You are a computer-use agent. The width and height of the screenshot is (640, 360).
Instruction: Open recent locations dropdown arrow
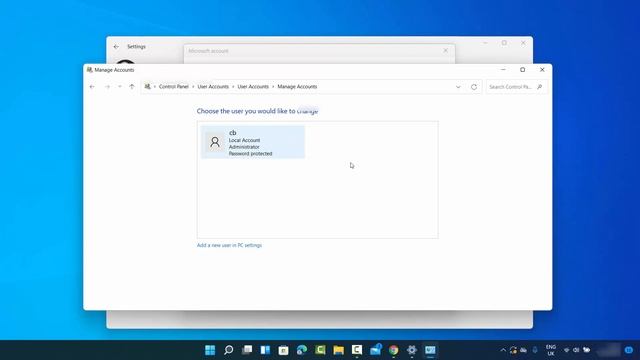[120, 87]
